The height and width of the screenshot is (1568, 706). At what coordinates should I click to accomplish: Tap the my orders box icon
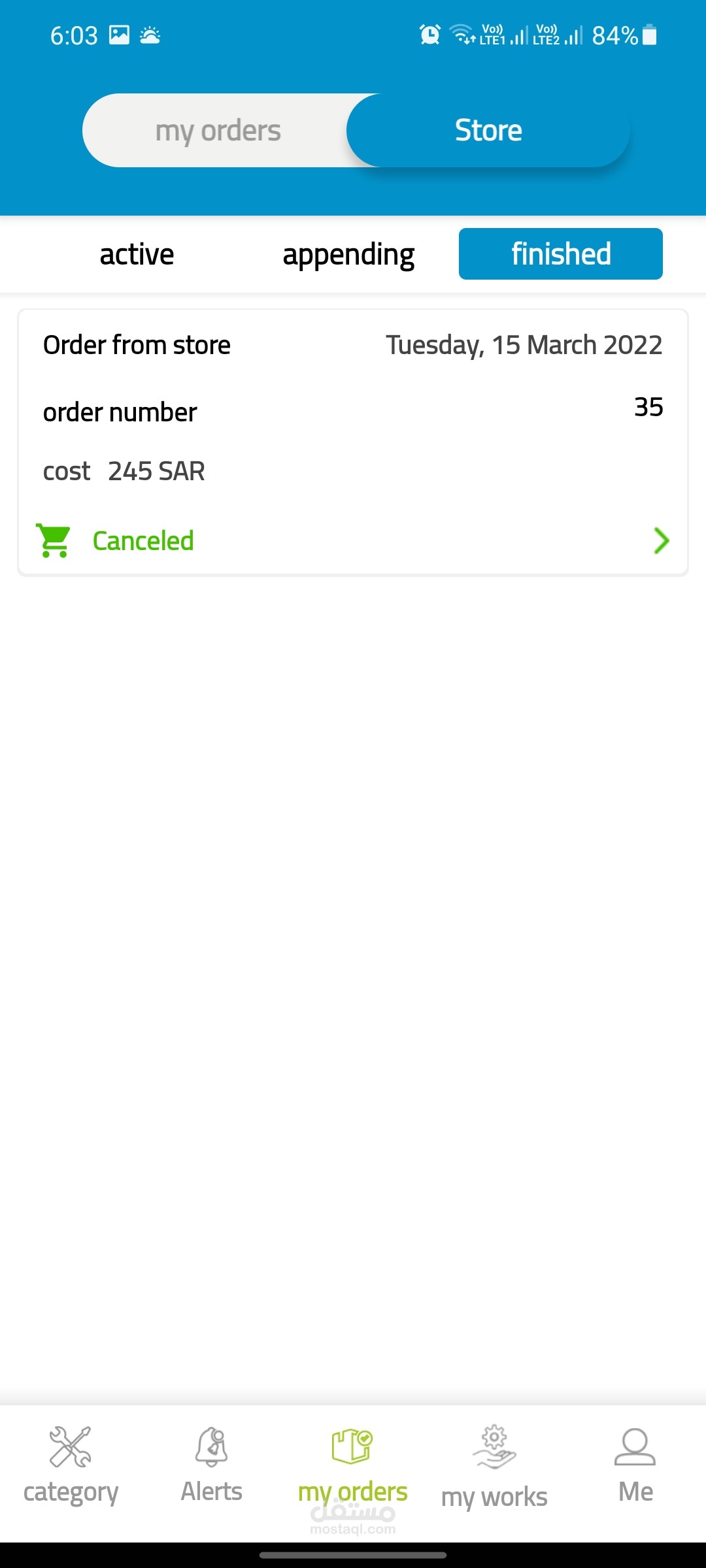pyautogui.click(x=352, y=1446)
